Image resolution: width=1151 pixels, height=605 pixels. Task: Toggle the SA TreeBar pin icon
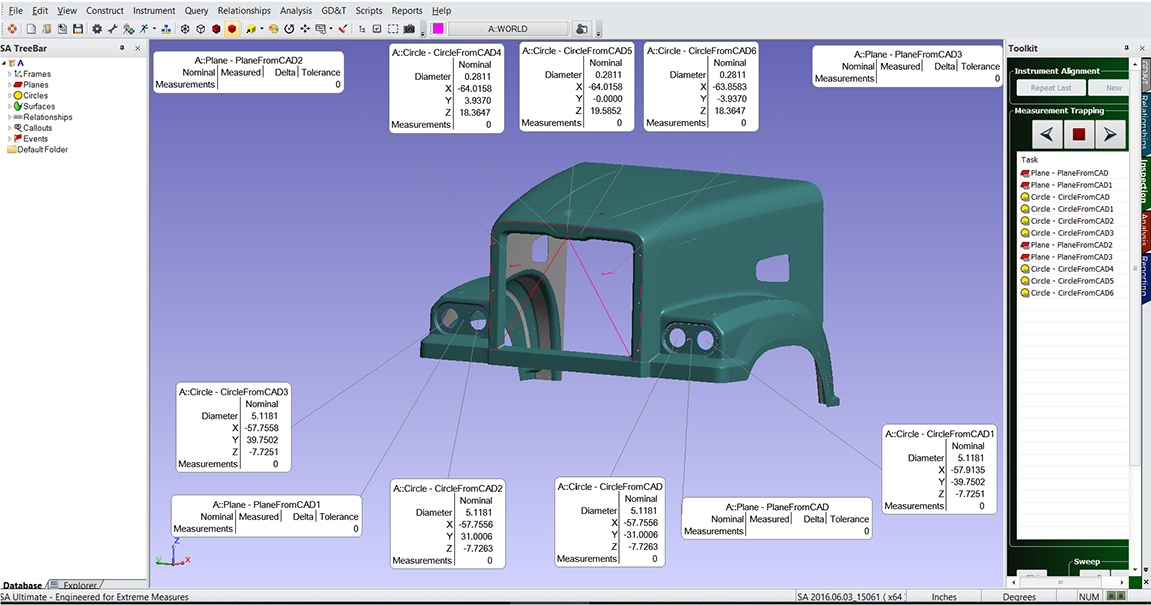pos(122,47)
